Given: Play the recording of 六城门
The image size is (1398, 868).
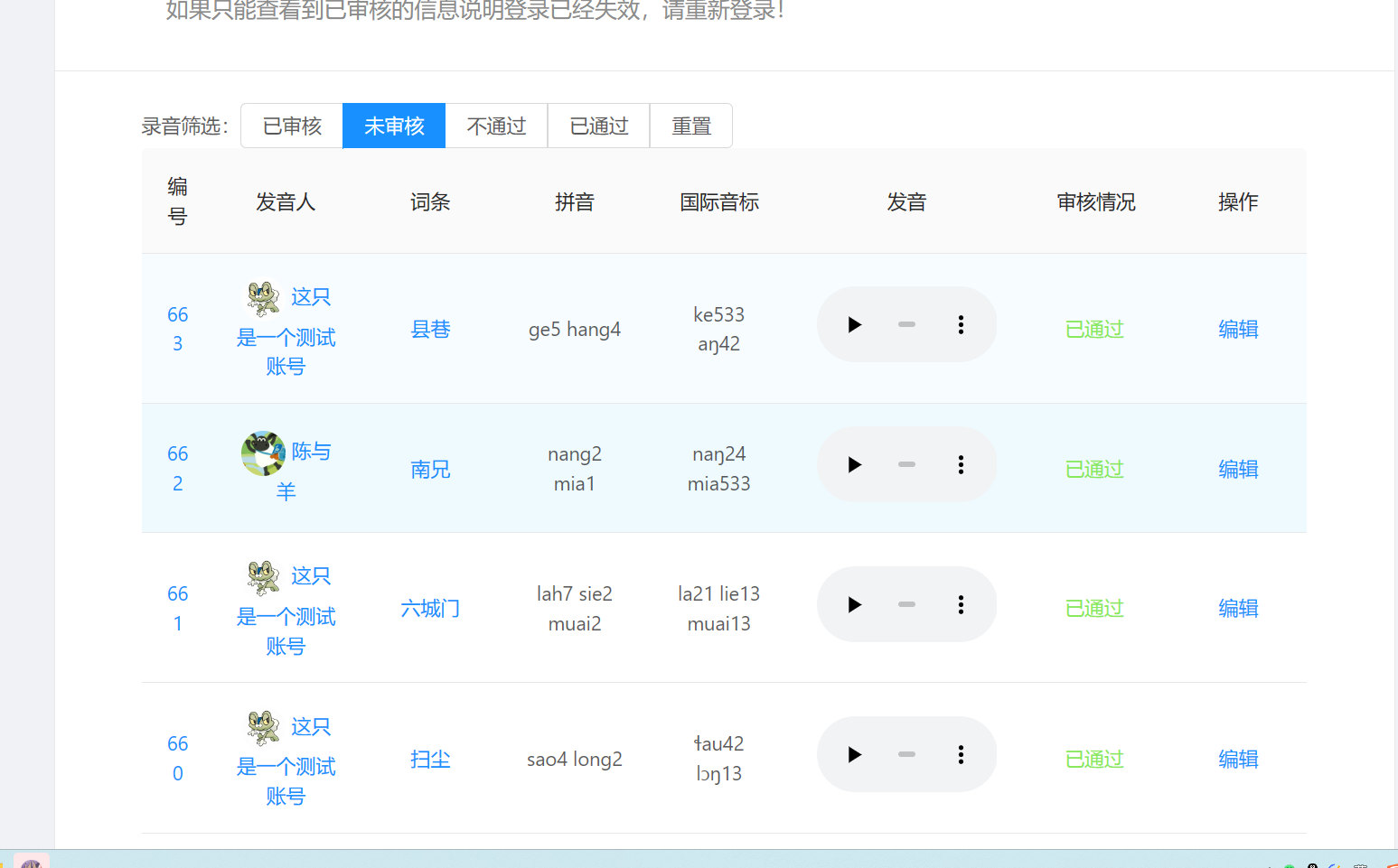Looking at the screenshot, I should pos(854,604).
